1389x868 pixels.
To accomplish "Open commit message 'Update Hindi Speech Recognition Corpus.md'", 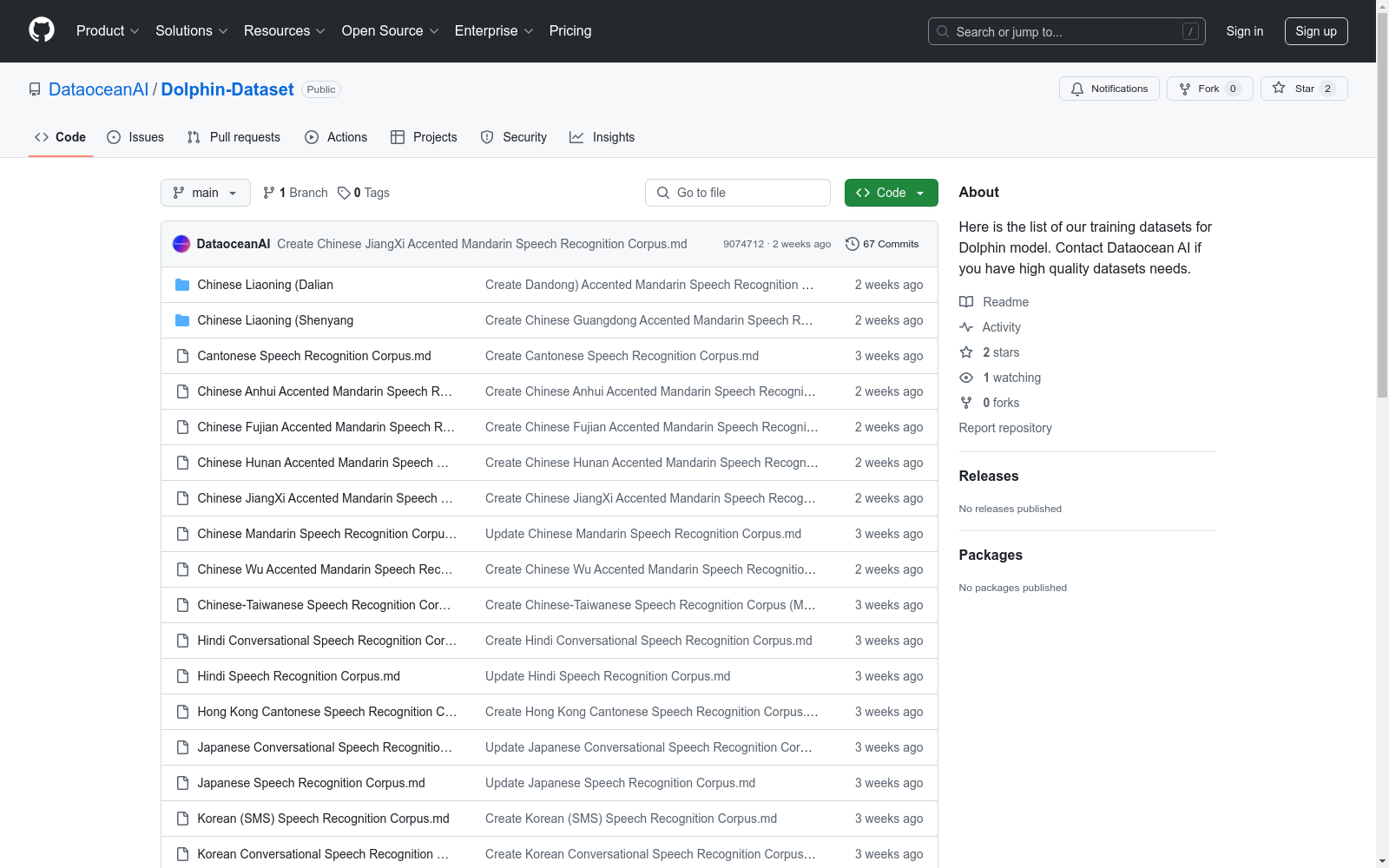I will (x=608, y=676).
